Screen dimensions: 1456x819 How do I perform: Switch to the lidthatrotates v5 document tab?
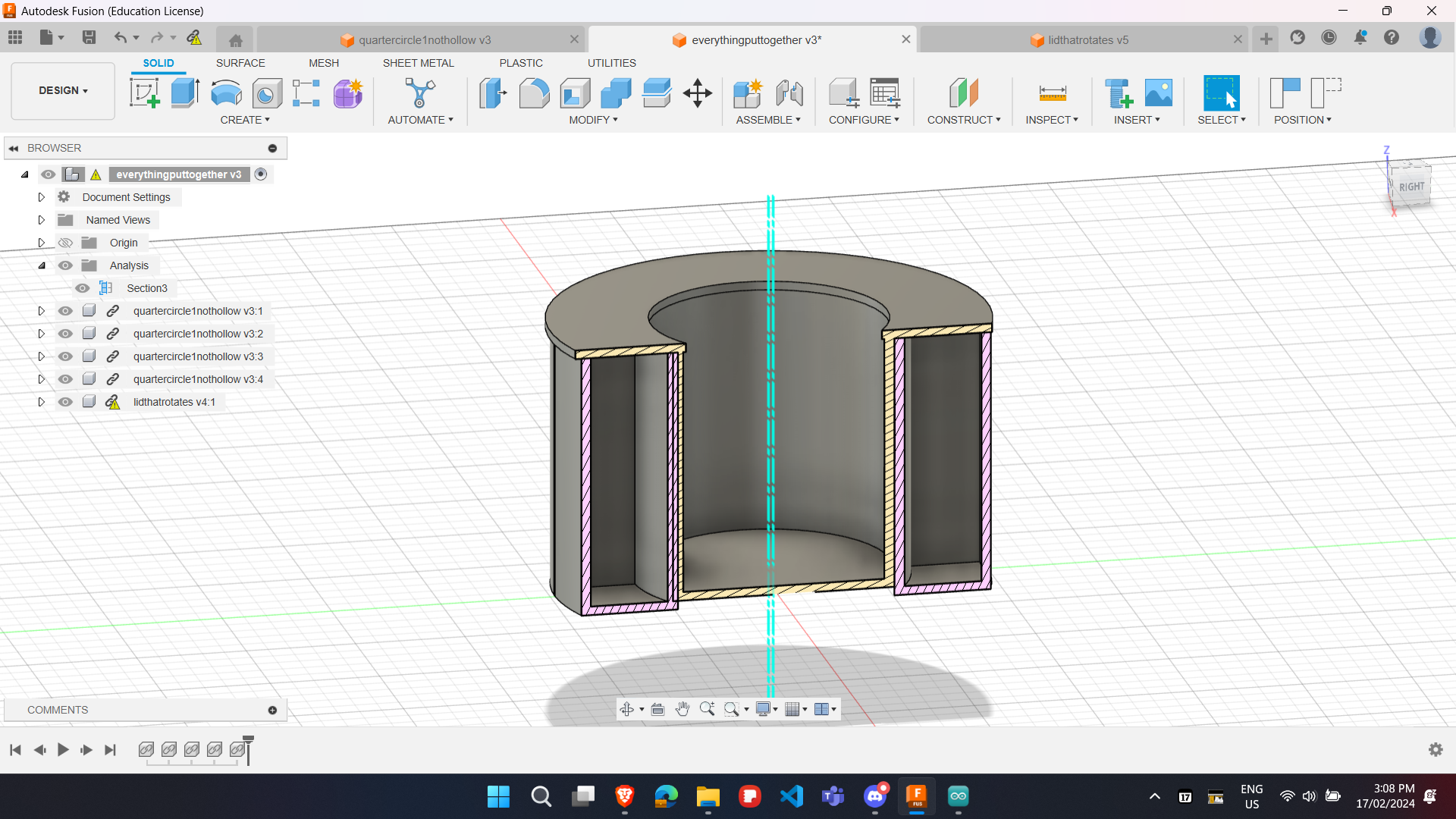(1087, 39)
